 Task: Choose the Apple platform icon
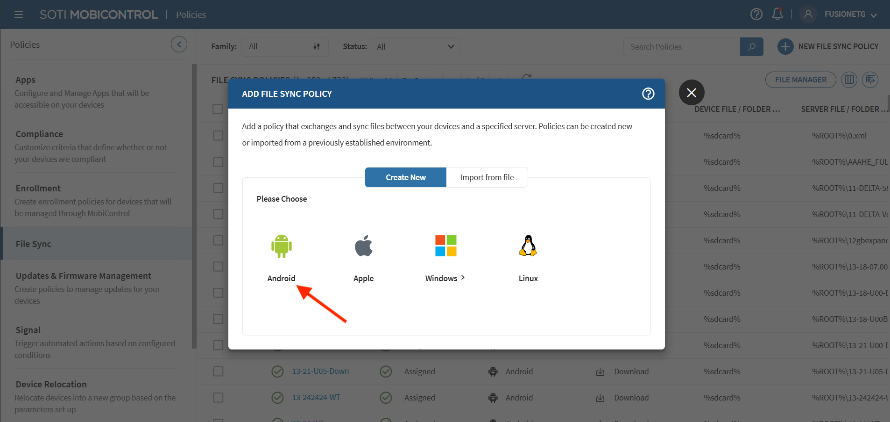tap(363, 247)
